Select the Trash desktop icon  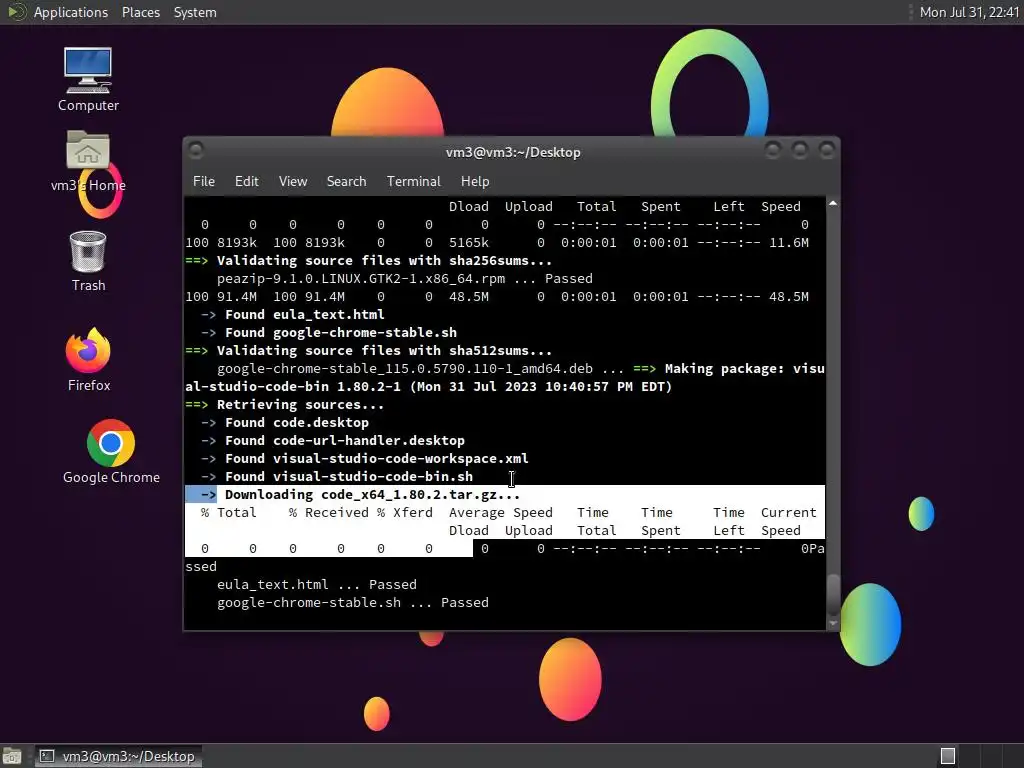88,261
